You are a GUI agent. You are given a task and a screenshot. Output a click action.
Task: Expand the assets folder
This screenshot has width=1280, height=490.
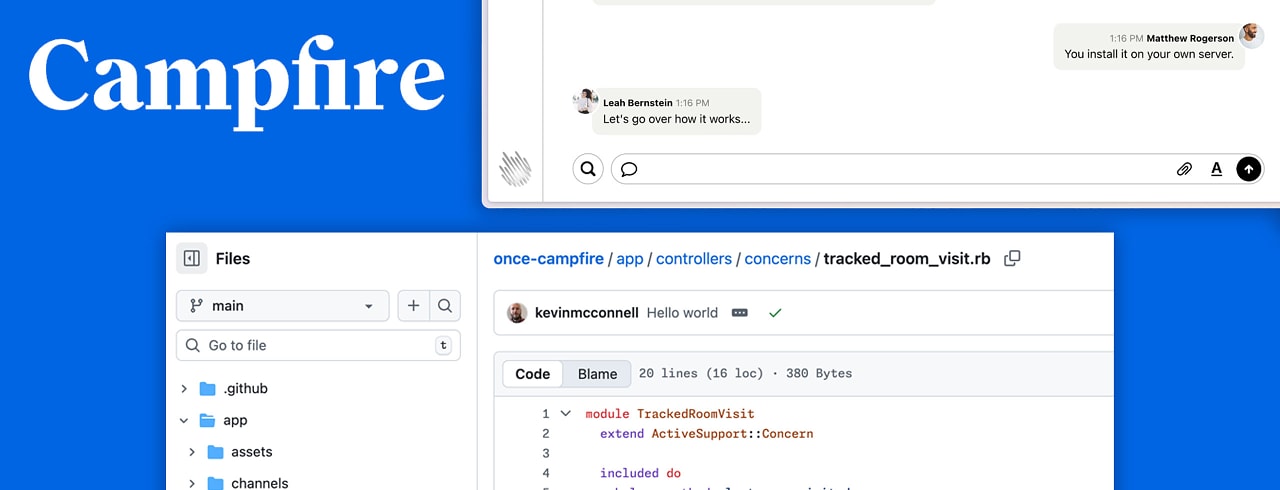coord(192,452)
